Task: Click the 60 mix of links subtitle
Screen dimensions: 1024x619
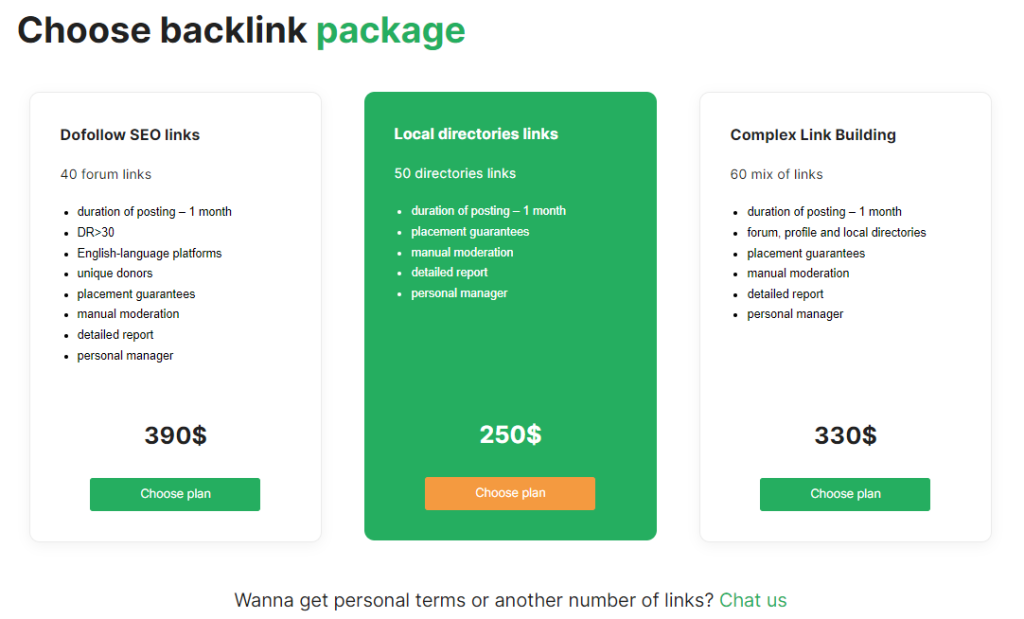Action: click(777, 174)
